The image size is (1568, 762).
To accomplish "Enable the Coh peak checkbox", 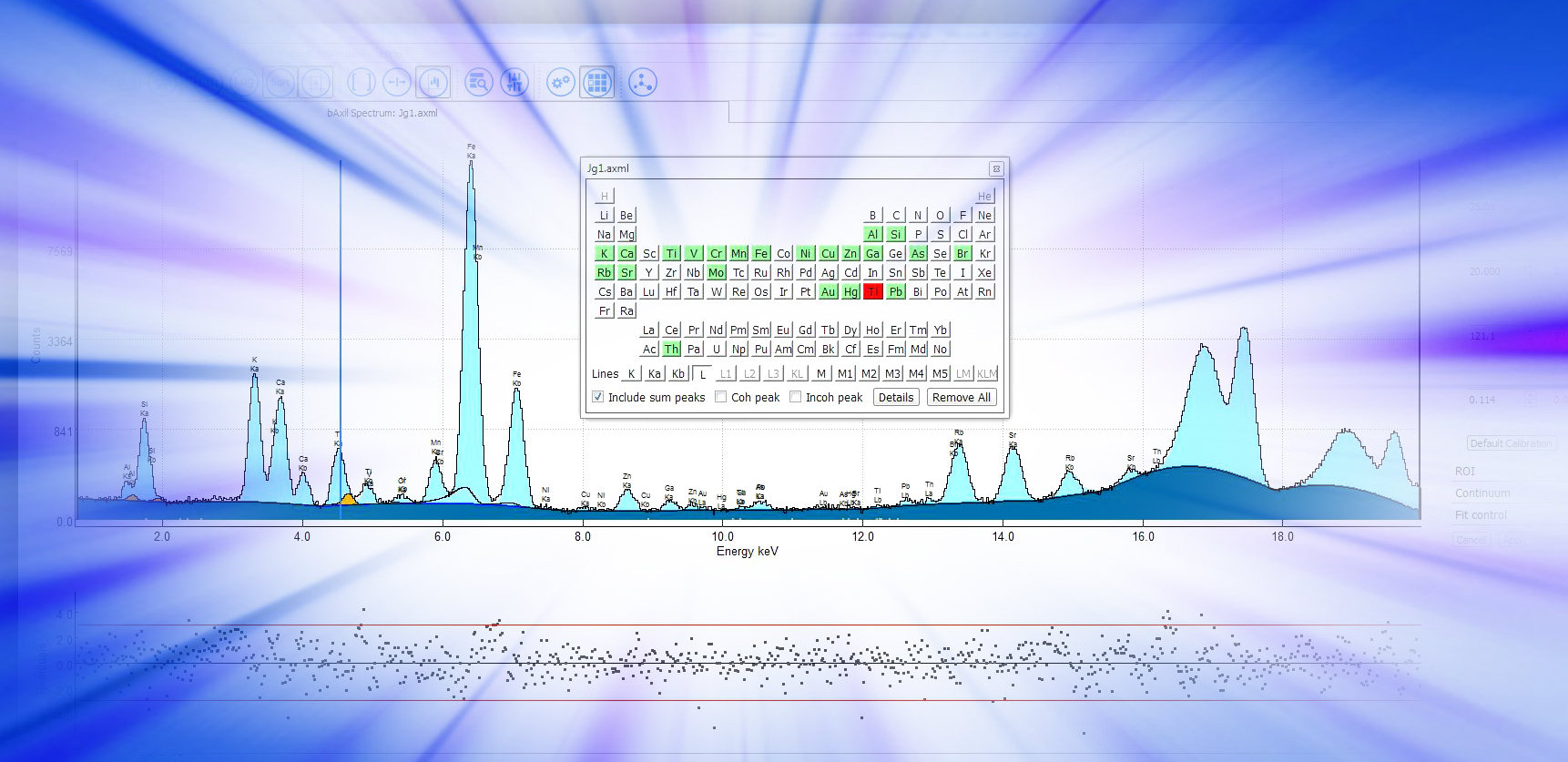I will tap(721, 397).
